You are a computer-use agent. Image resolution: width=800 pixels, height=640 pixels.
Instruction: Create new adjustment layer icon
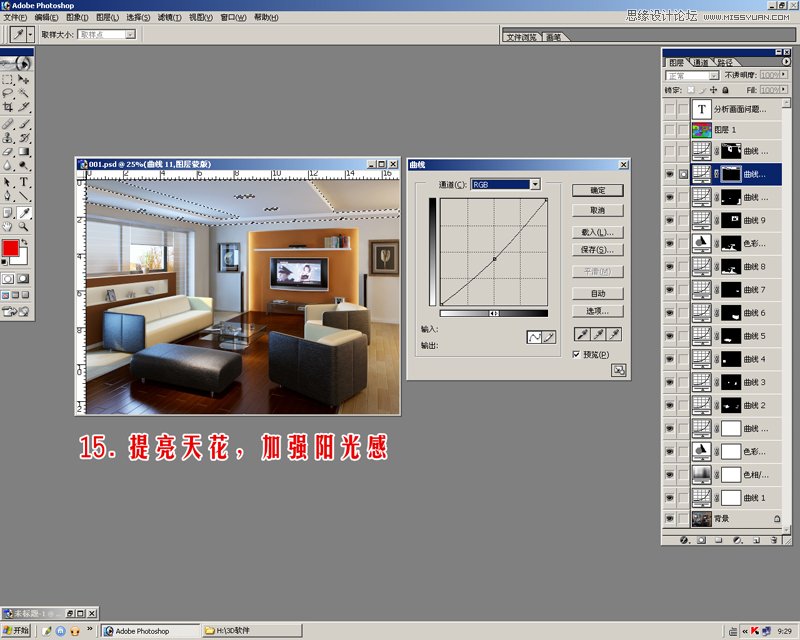coord(738,540)
